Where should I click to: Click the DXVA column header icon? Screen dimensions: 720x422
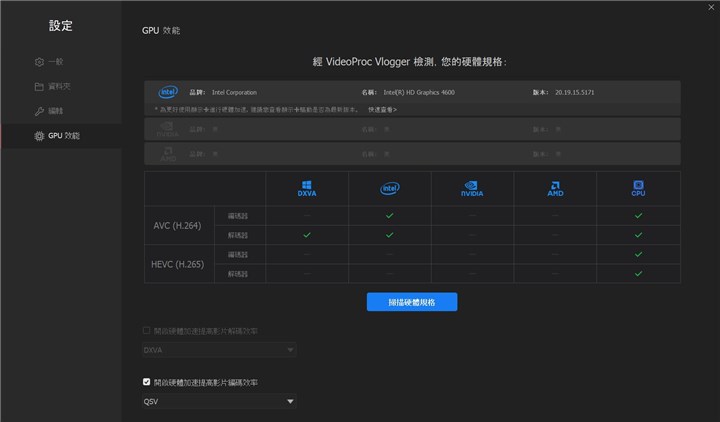[307, 188]
